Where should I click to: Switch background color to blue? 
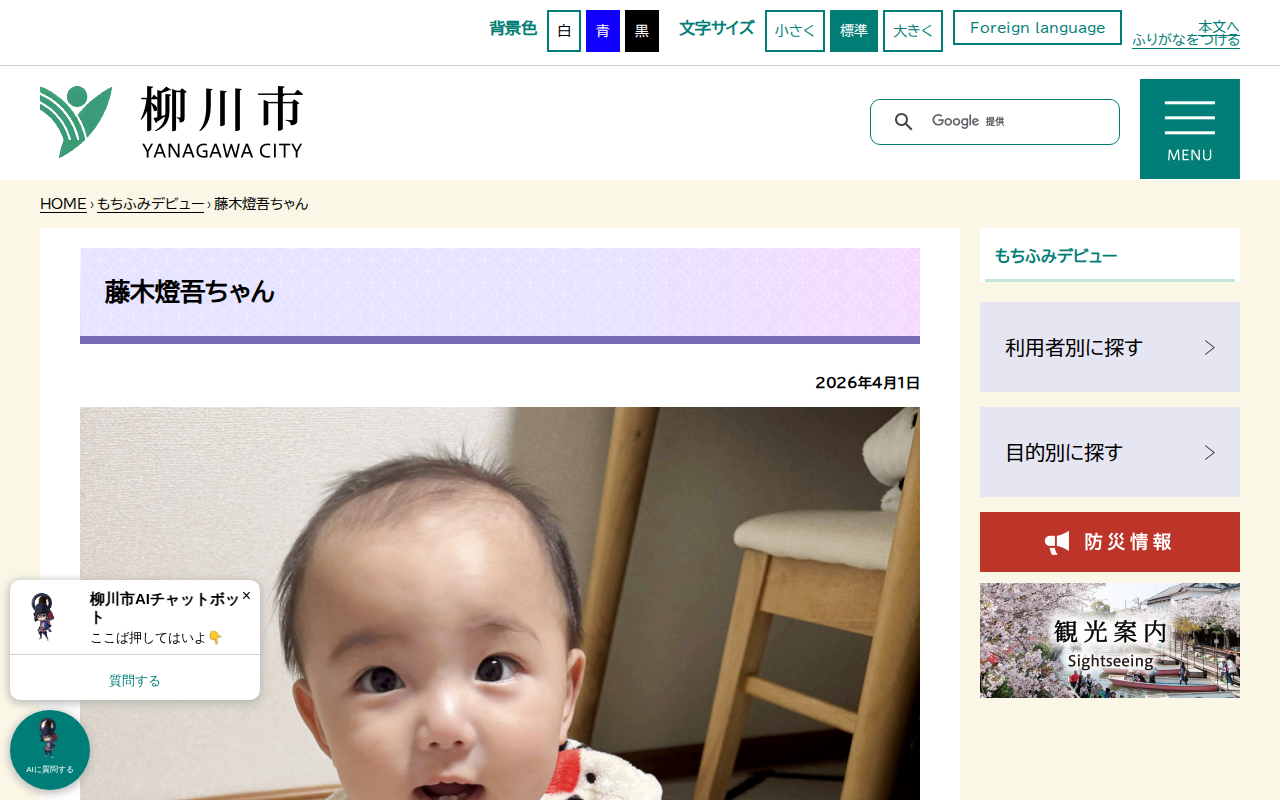(603, 31)
